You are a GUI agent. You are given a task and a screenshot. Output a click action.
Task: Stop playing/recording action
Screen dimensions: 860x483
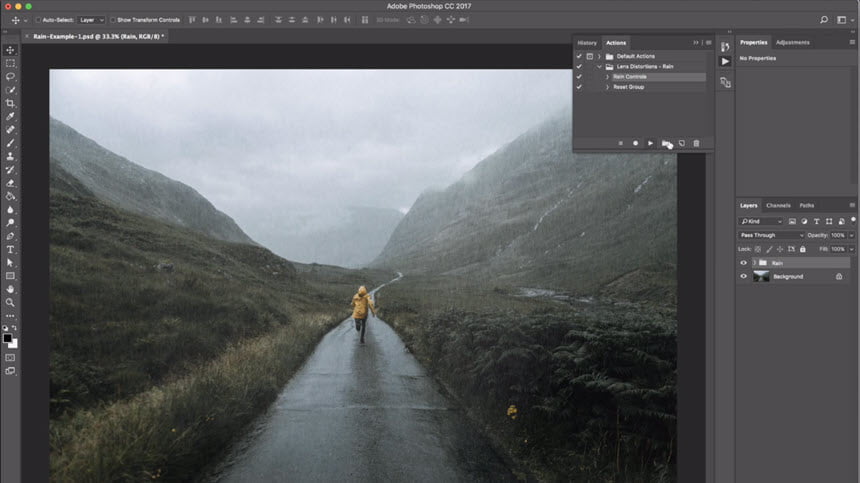coord(620,143)
